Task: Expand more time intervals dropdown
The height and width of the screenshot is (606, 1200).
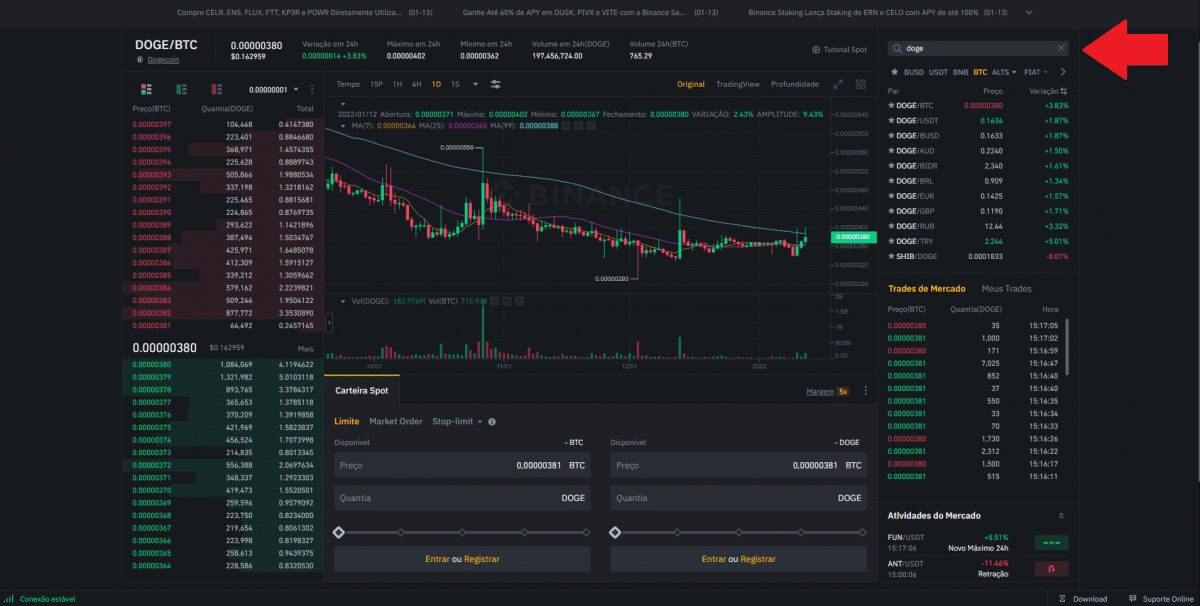Action: tap(475, 85)
